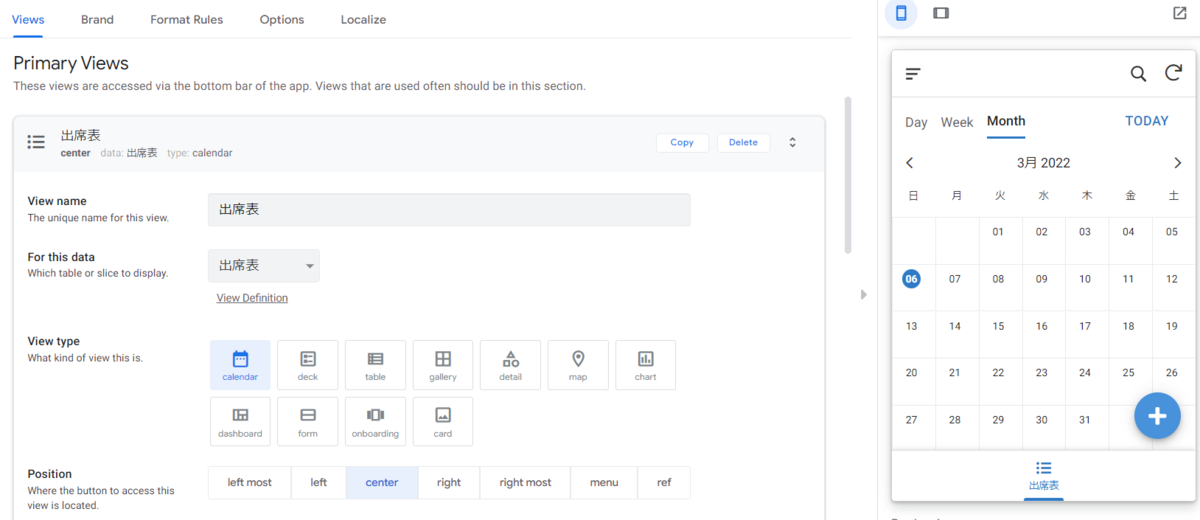Image resolution: width=1200 pixels, height=520 pixels.
Task: Choose the gallery view type
Action: click(x=443, y=365)
